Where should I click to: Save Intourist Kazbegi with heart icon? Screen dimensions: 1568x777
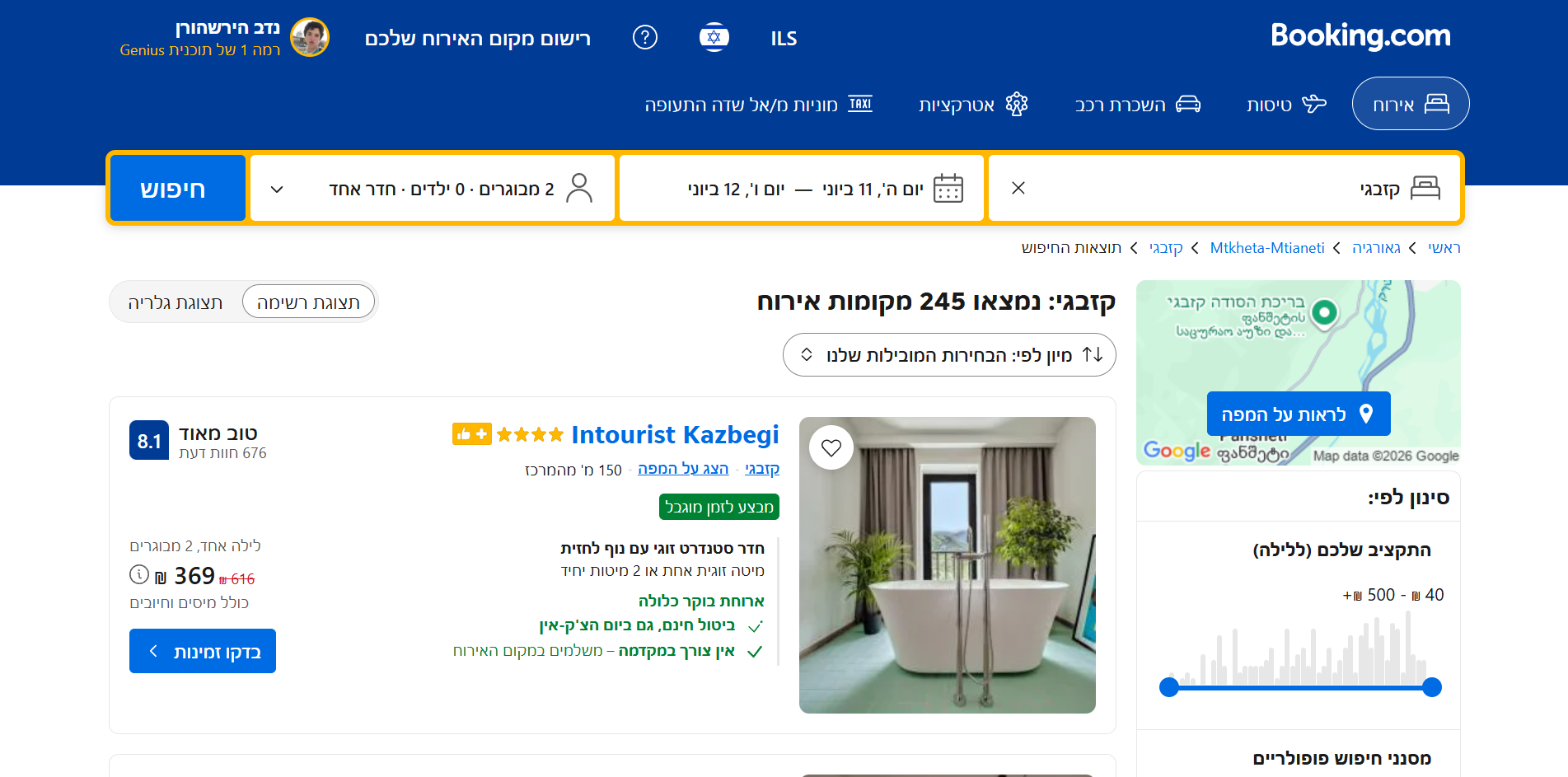[x=831, y=447]
